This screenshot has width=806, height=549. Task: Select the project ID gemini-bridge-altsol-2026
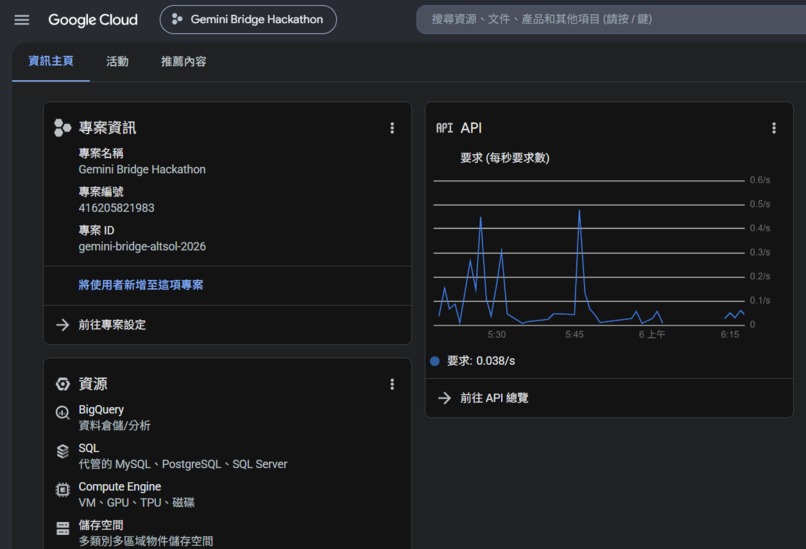142,247
